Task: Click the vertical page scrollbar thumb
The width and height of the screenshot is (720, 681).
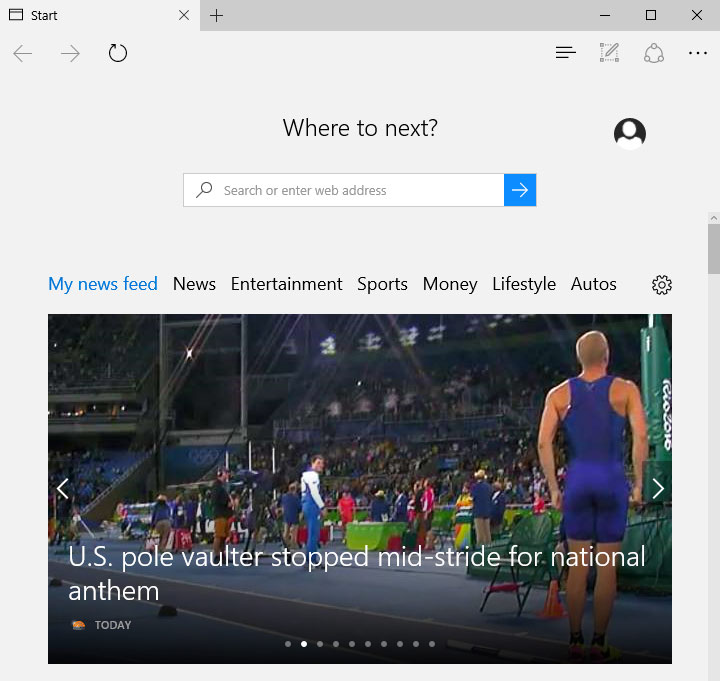Action: click(x=713, y=249)
